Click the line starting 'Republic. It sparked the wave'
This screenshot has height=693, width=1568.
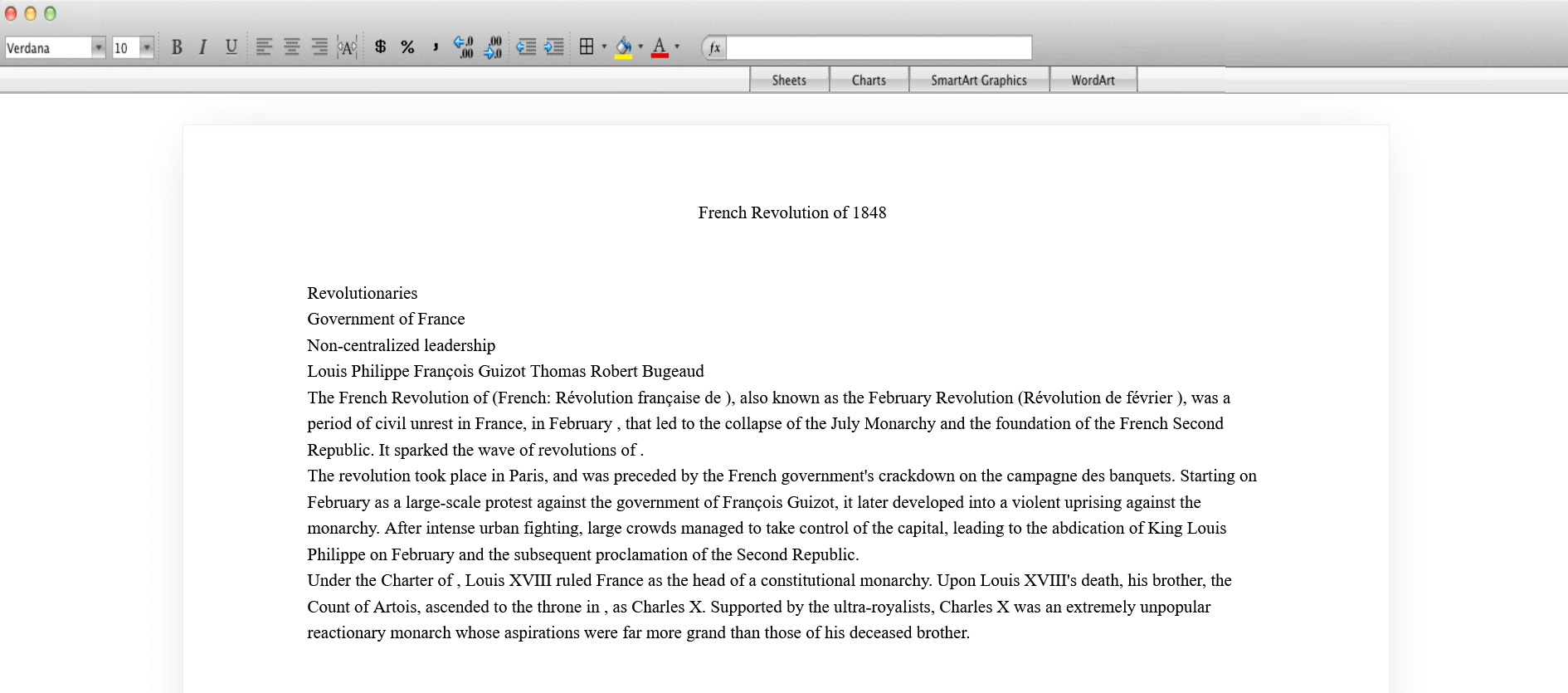pyautogui.click(x=475, y=450)
